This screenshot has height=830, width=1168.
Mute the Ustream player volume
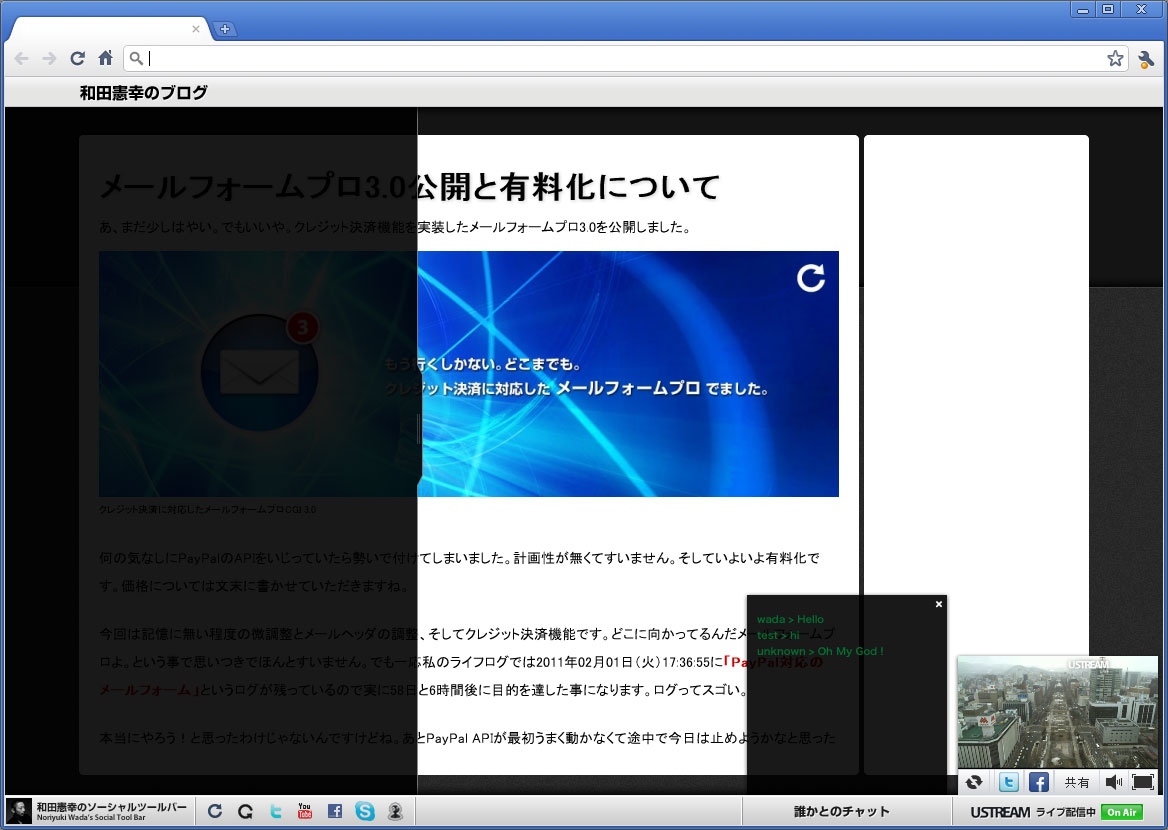[x=1114, y=782]
